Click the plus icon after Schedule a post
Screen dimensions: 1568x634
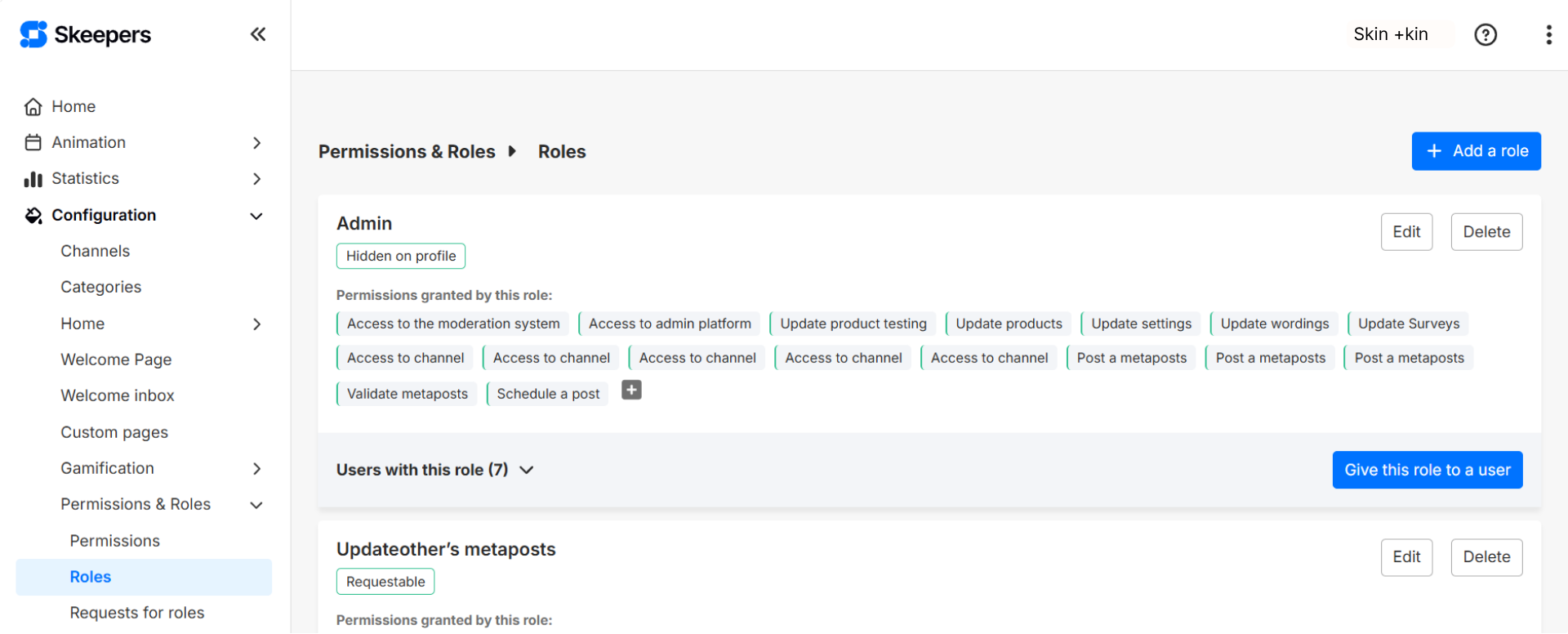pos(630,391)
